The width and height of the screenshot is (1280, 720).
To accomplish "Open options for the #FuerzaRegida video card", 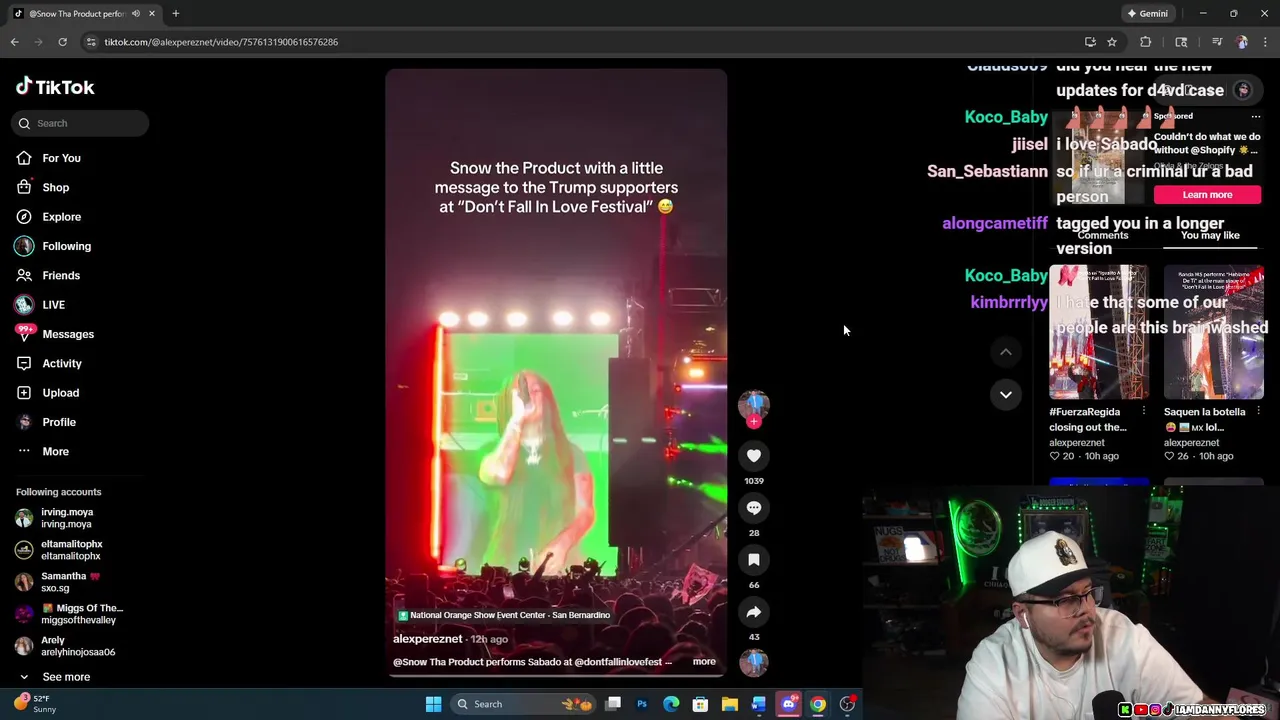I will (1143, 411).
